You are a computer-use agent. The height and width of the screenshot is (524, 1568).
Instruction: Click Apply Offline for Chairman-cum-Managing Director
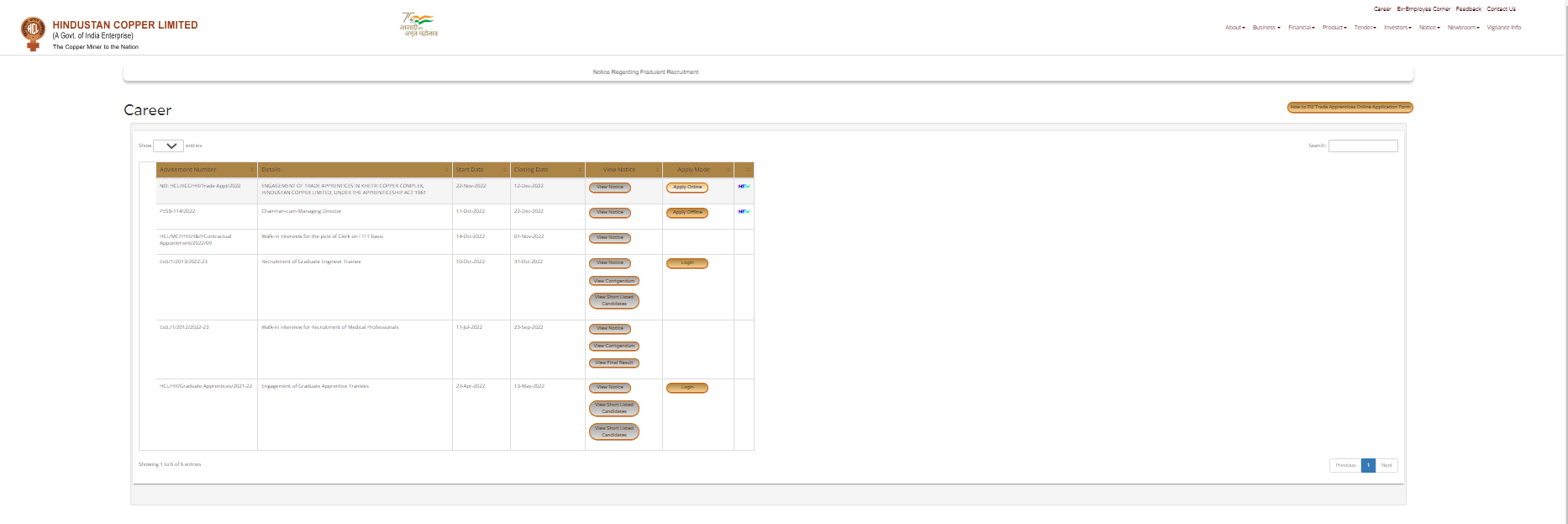687,213
